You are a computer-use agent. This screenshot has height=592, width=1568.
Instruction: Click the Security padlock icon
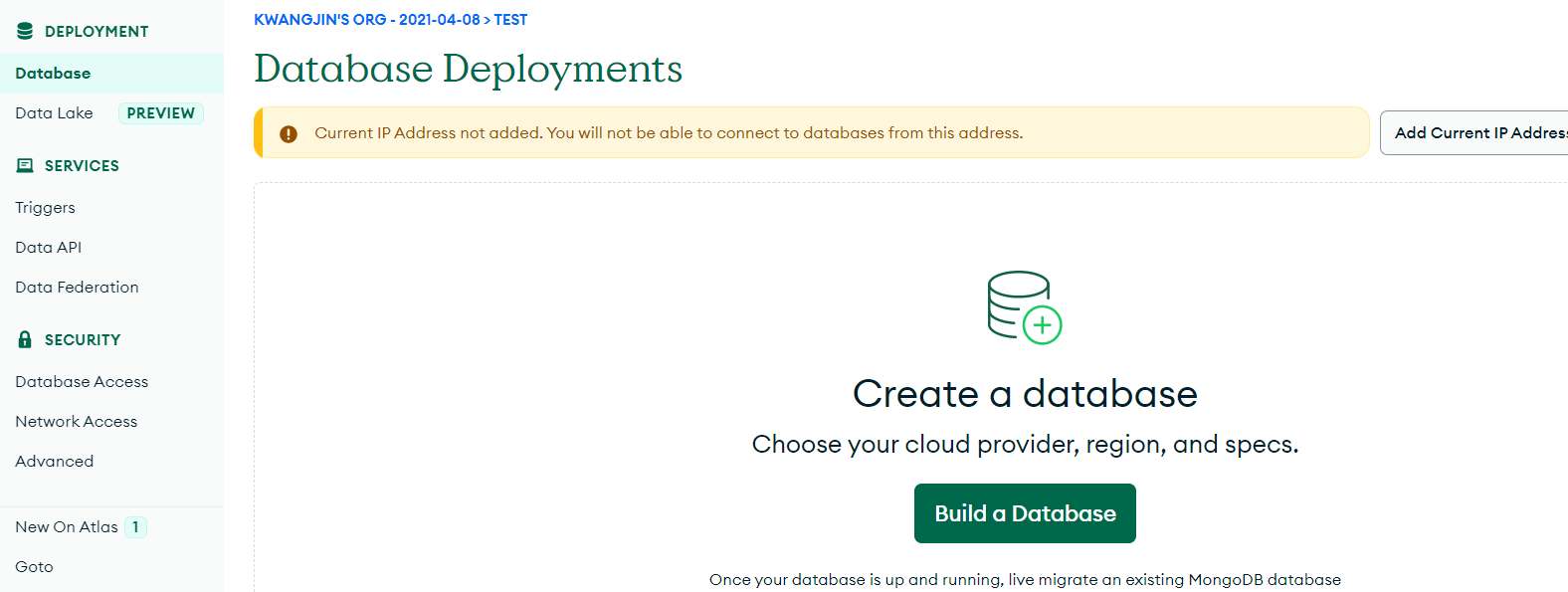point(25,339)
